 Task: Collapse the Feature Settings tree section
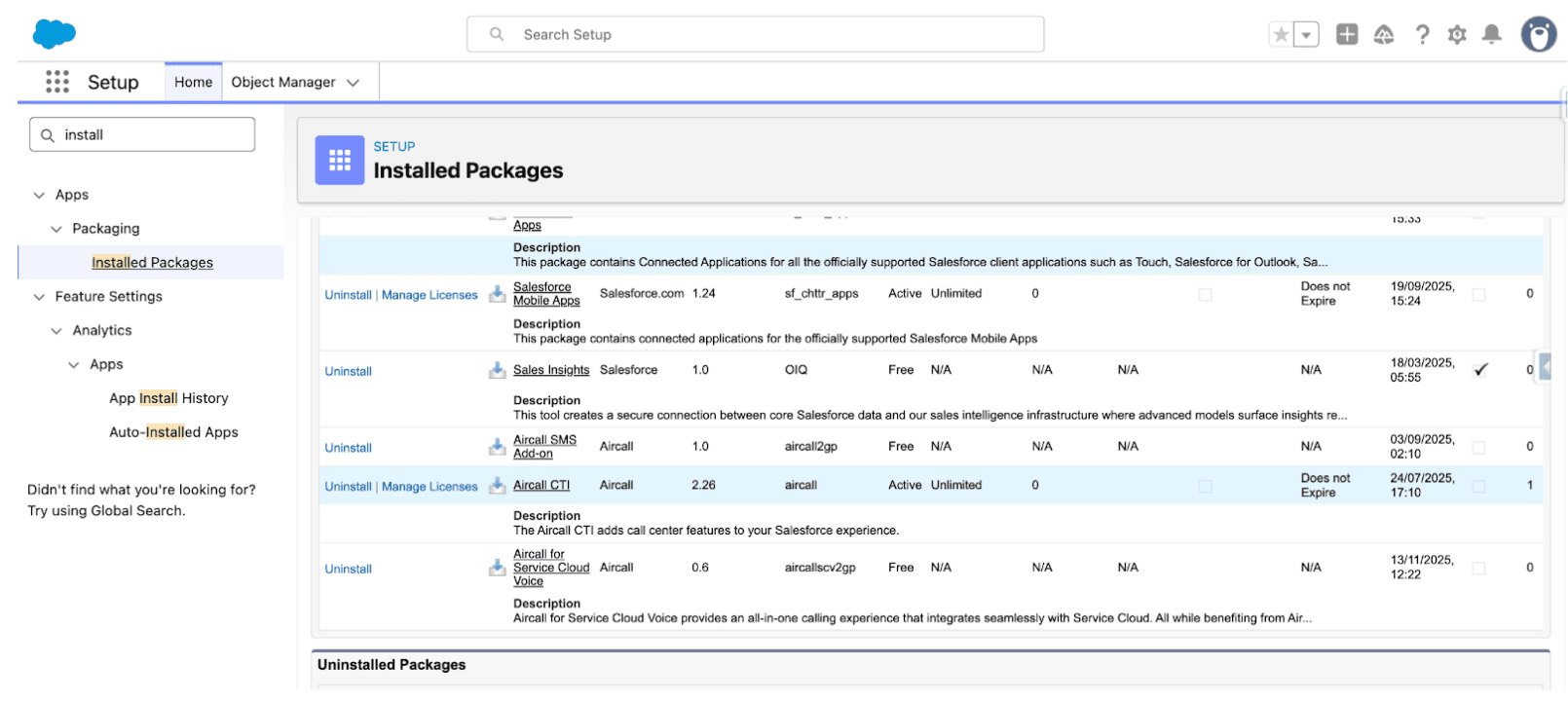pos(39,297)
